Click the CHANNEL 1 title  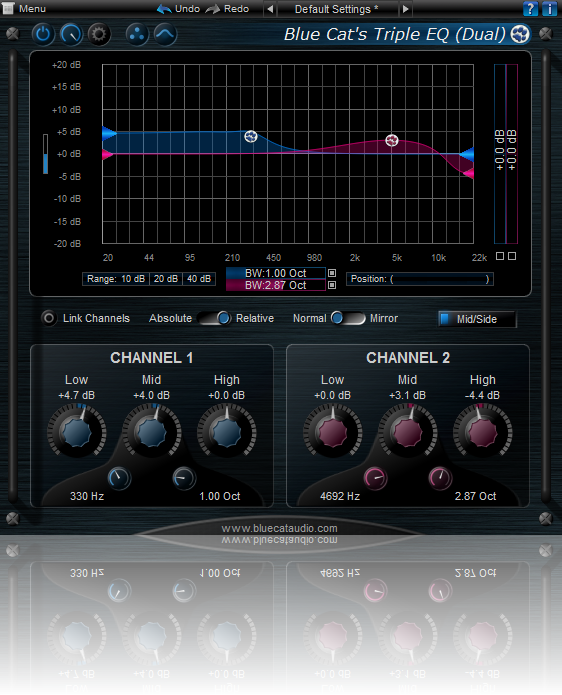pyautogui.click(x=152, y=358)
